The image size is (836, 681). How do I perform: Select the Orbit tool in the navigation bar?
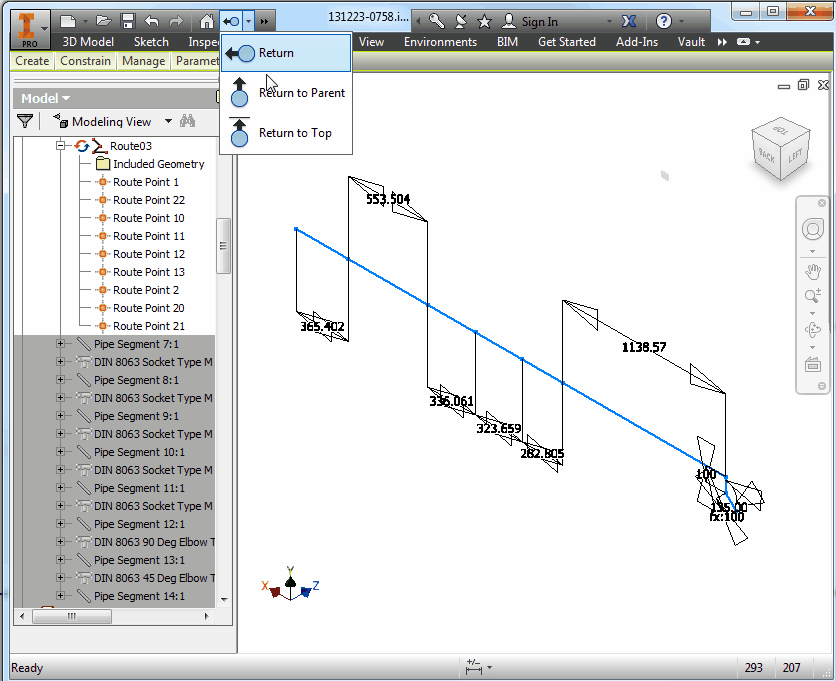(x=813, y=330)
